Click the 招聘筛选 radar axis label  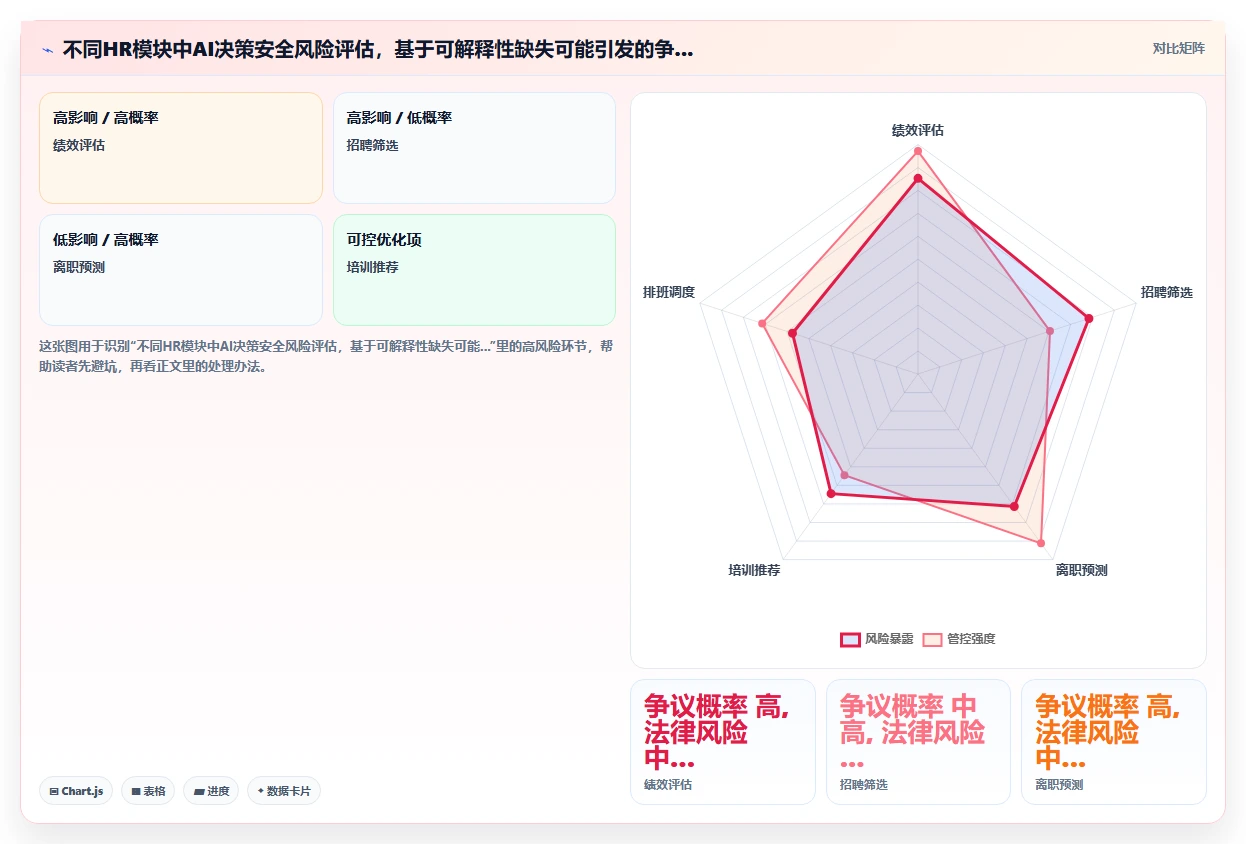(1167, 292)
